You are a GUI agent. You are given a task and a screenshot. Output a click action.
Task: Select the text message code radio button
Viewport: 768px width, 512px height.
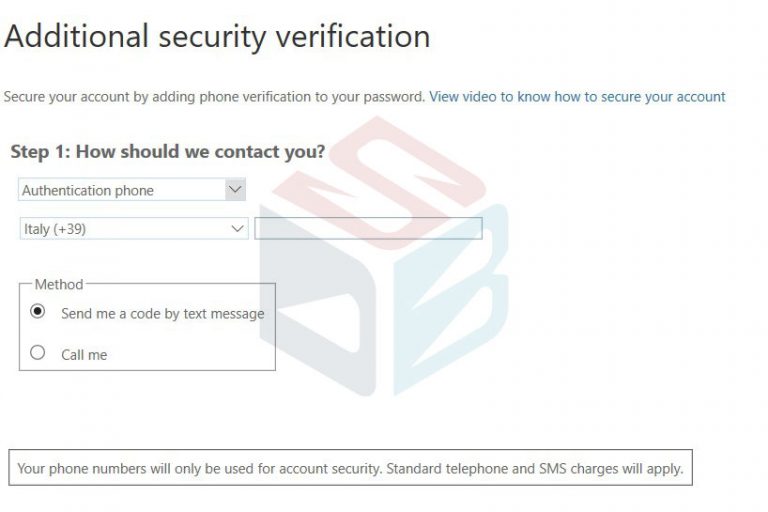point(38,312)
